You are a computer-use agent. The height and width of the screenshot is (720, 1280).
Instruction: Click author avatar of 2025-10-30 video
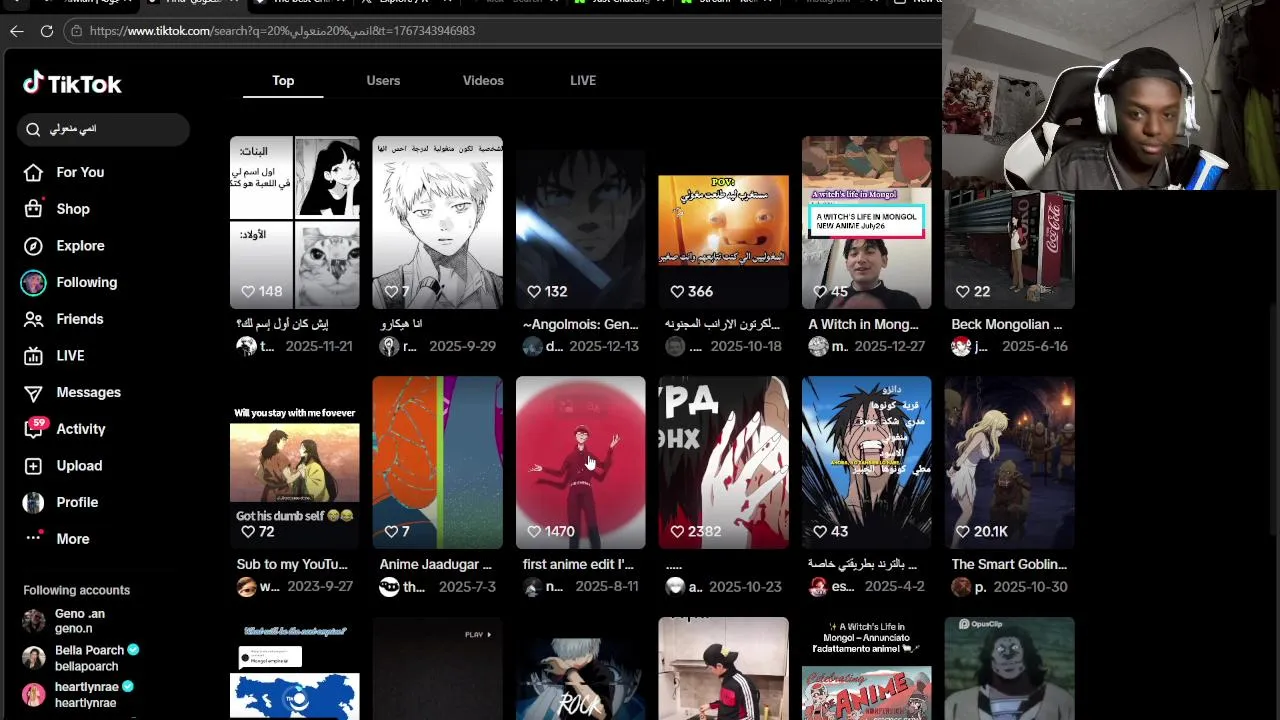pyautogui.click(x=961, y=587)
